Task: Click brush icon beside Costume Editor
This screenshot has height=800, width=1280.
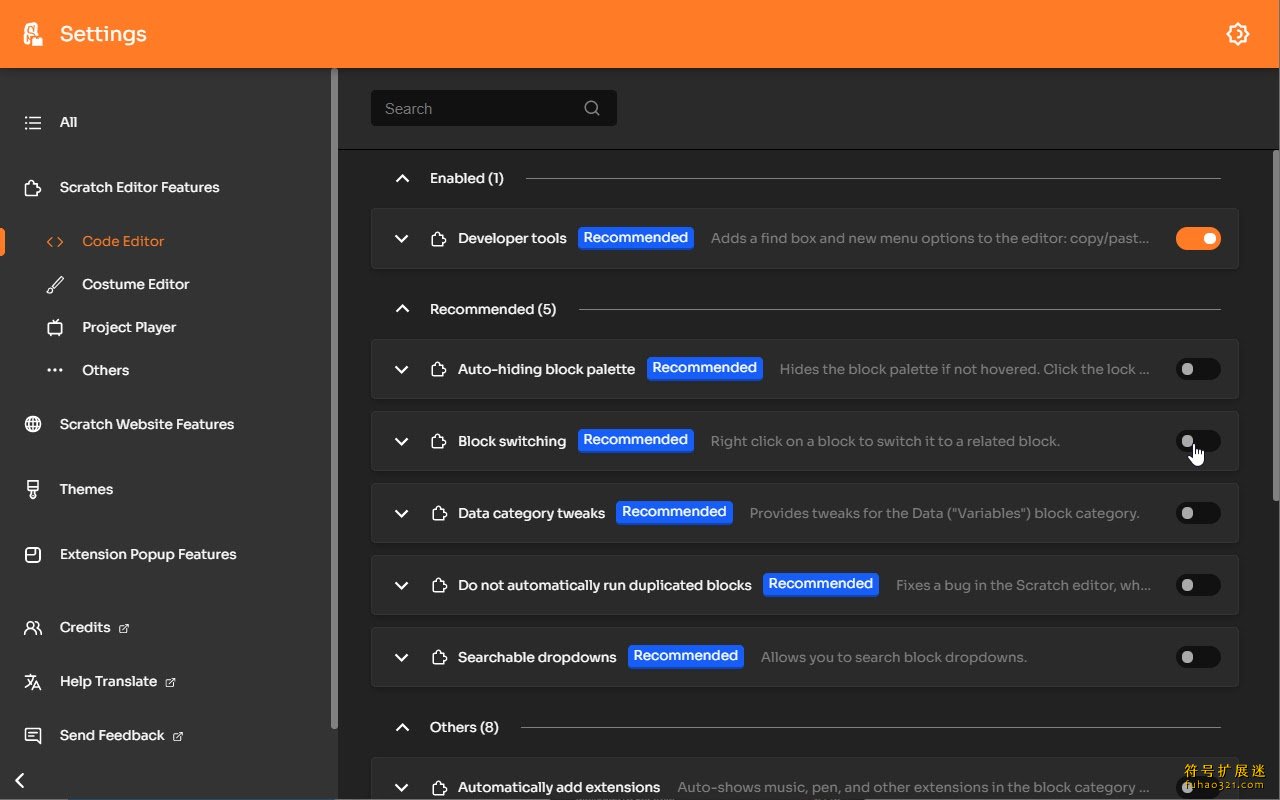Action: click(55, 285)
